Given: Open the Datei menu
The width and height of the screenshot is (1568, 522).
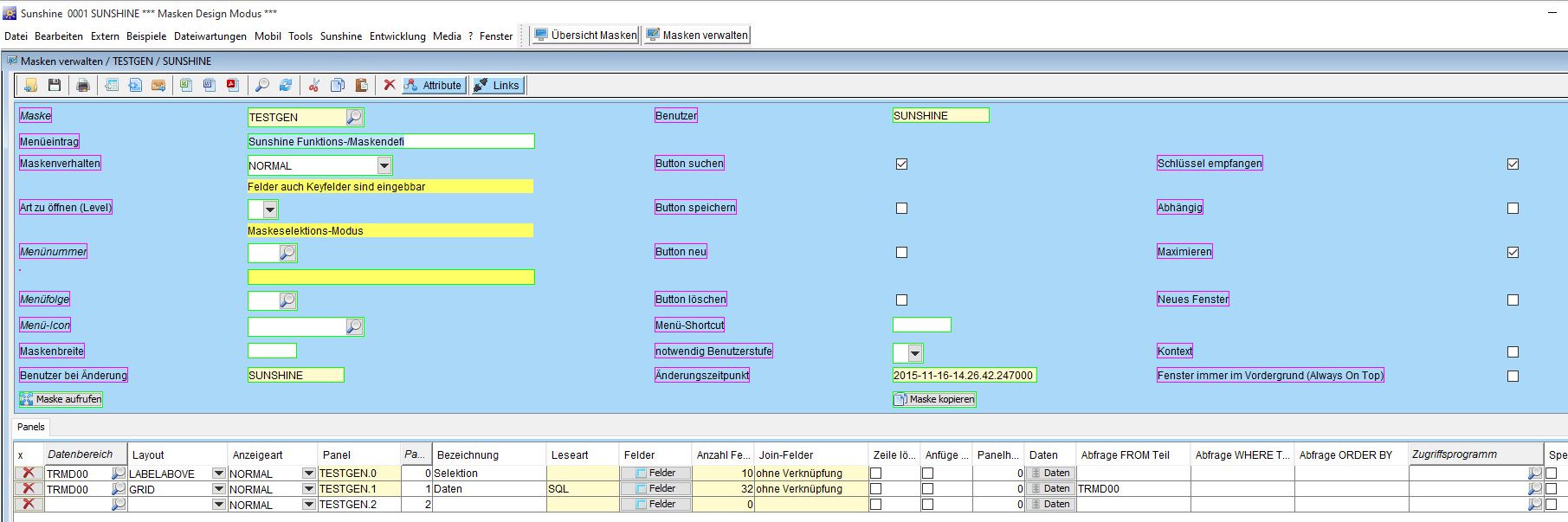Looking at the screenshot, I should coord(16,35).
